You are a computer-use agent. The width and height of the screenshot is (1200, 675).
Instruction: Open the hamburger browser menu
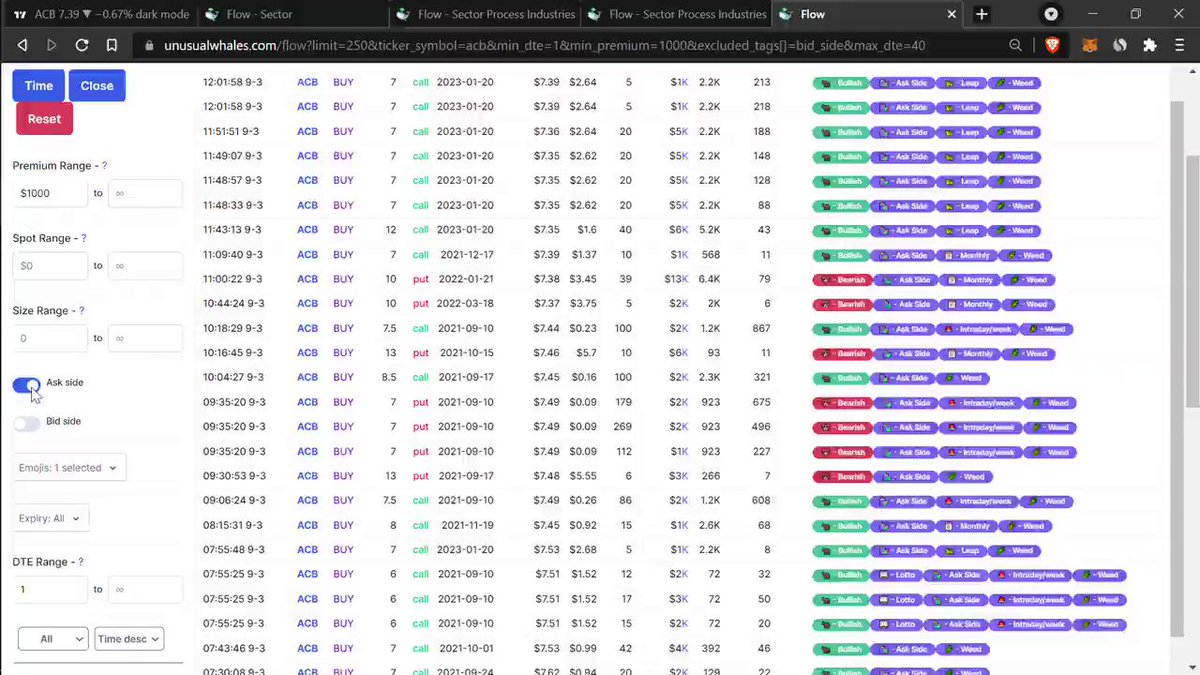tap(1180, 45)
